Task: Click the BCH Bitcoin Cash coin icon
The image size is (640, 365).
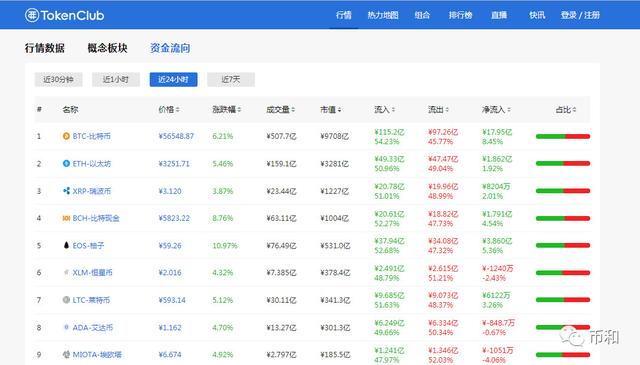Action: coord(66,218)
